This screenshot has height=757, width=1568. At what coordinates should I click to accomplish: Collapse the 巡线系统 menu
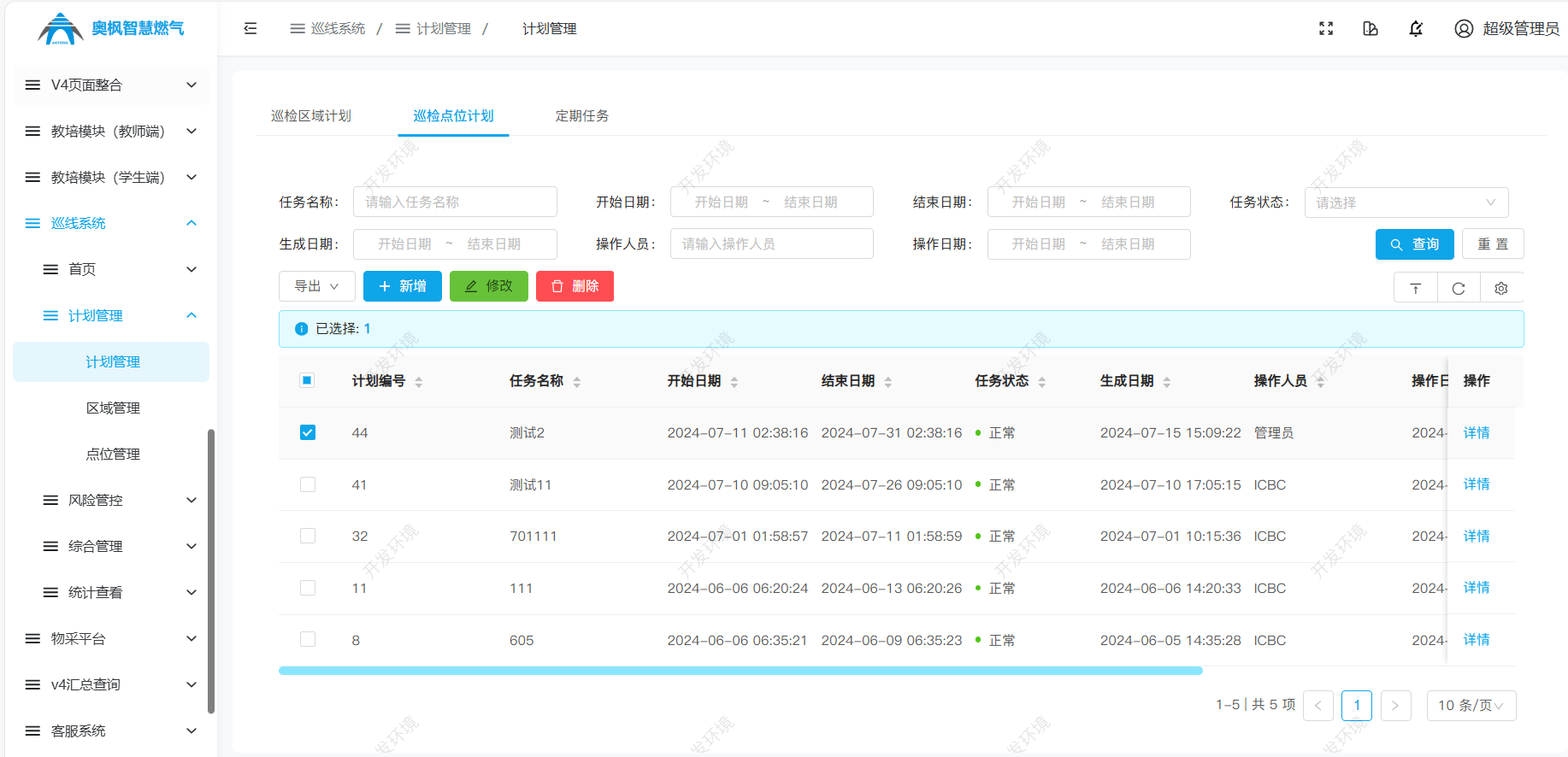(111, 223)
